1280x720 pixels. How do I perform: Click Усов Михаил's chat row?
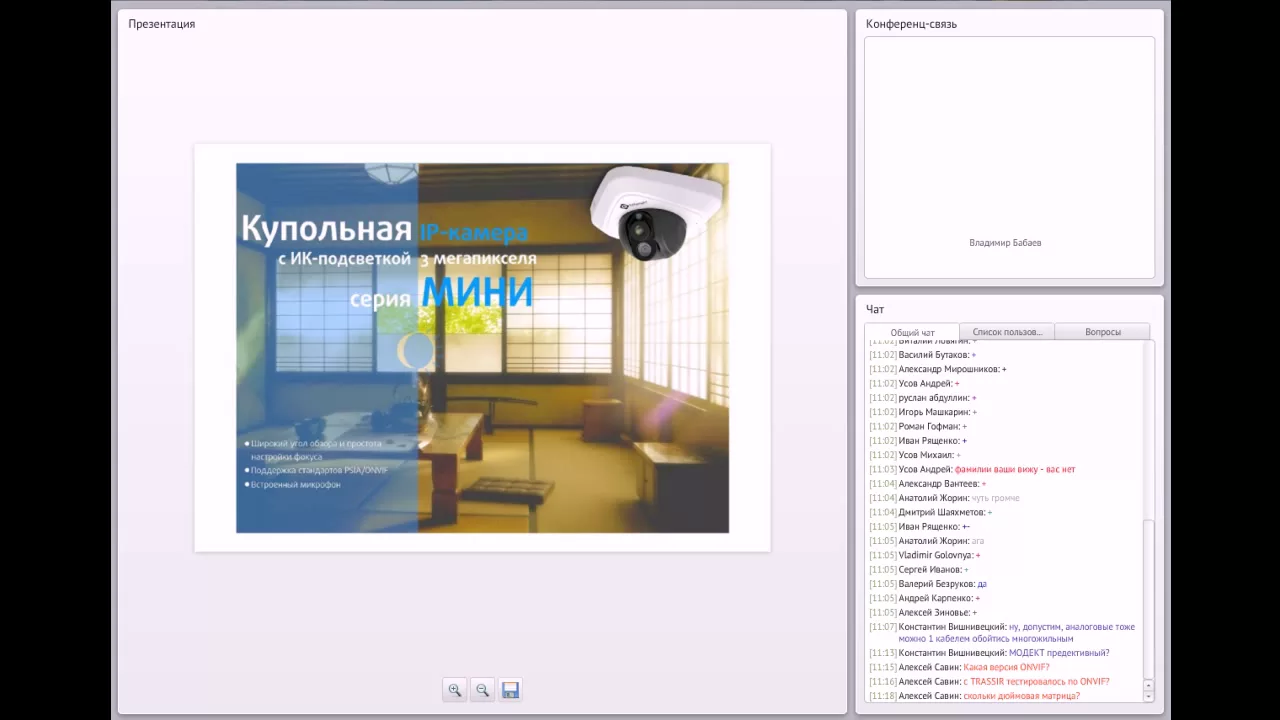(x=1005, y=455)
